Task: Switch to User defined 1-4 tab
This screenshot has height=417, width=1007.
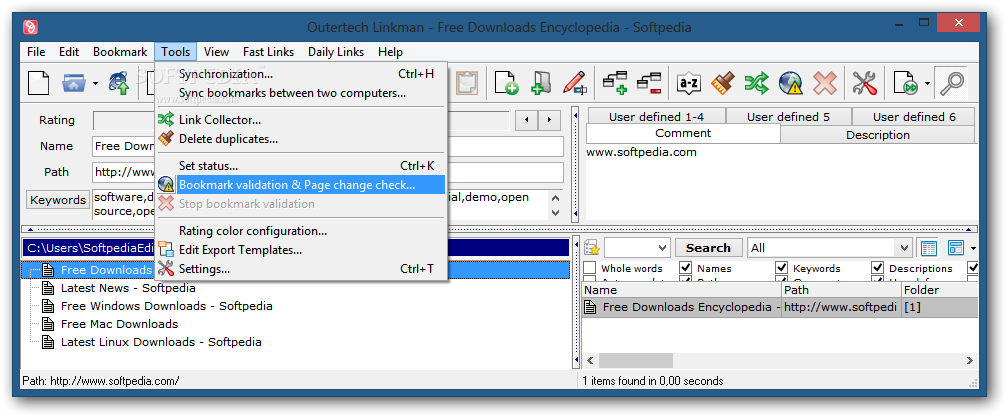Action: point(656,117)
